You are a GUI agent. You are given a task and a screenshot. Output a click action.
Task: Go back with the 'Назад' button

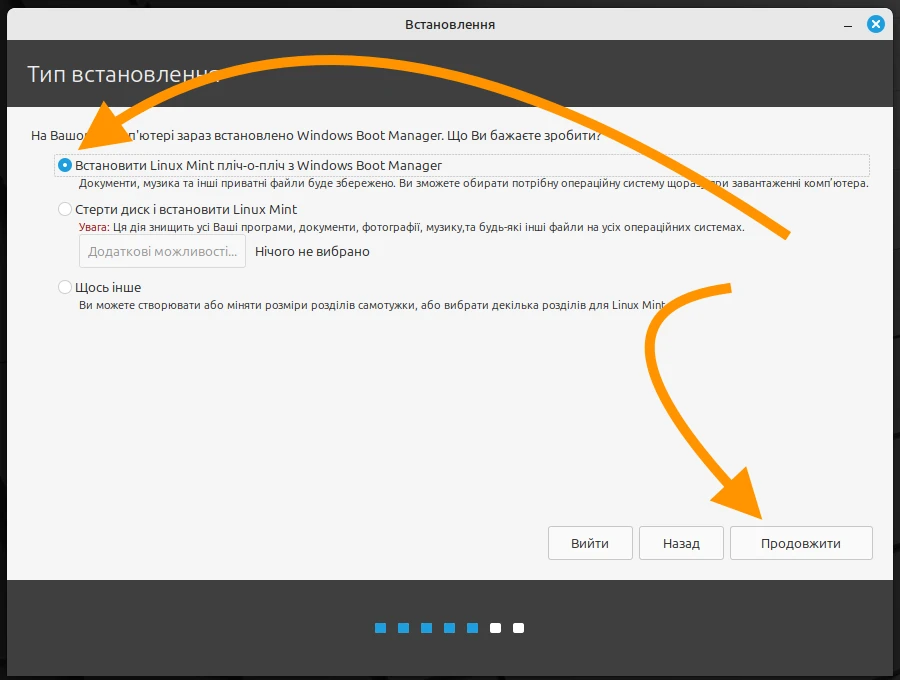coord(681,543)
